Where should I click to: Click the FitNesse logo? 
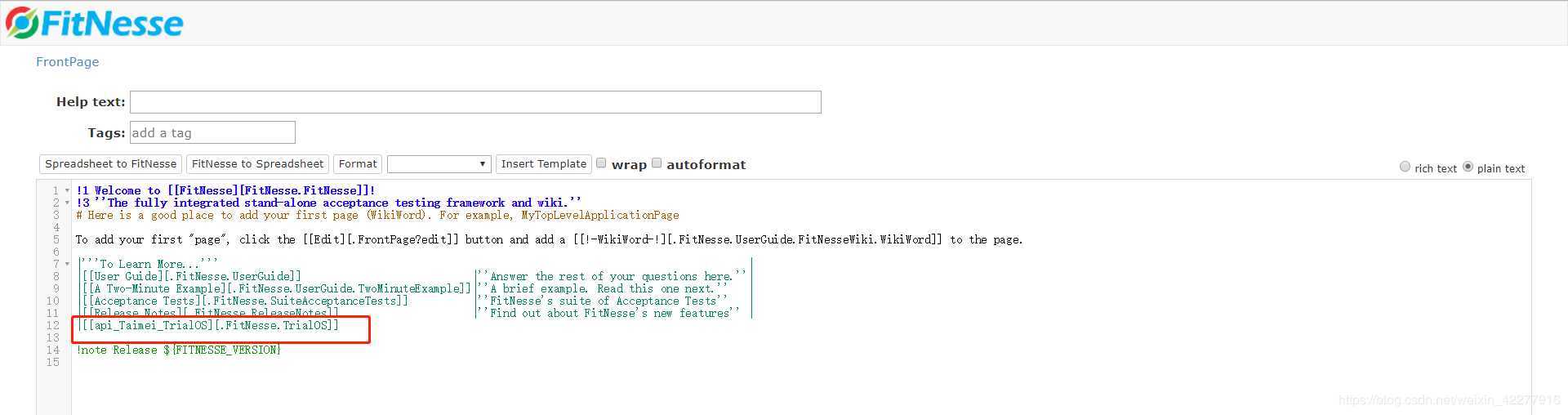tap(94, 23)
